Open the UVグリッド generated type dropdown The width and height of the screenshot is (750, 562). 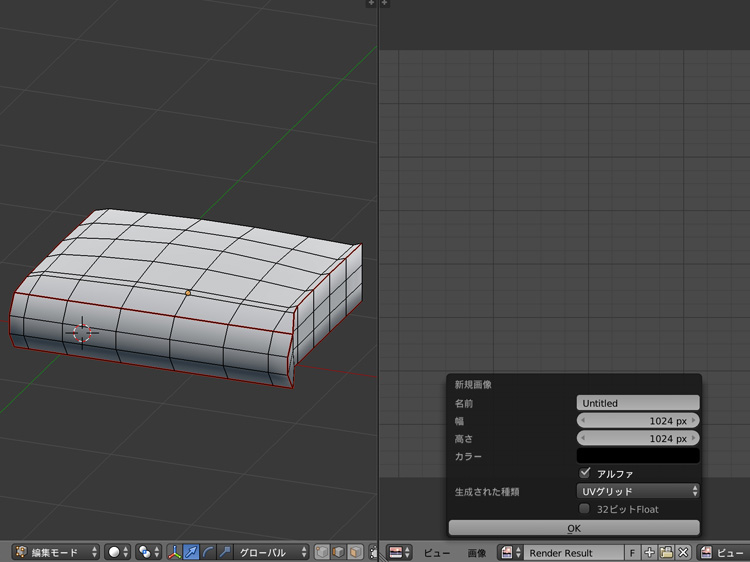[638, 491]
